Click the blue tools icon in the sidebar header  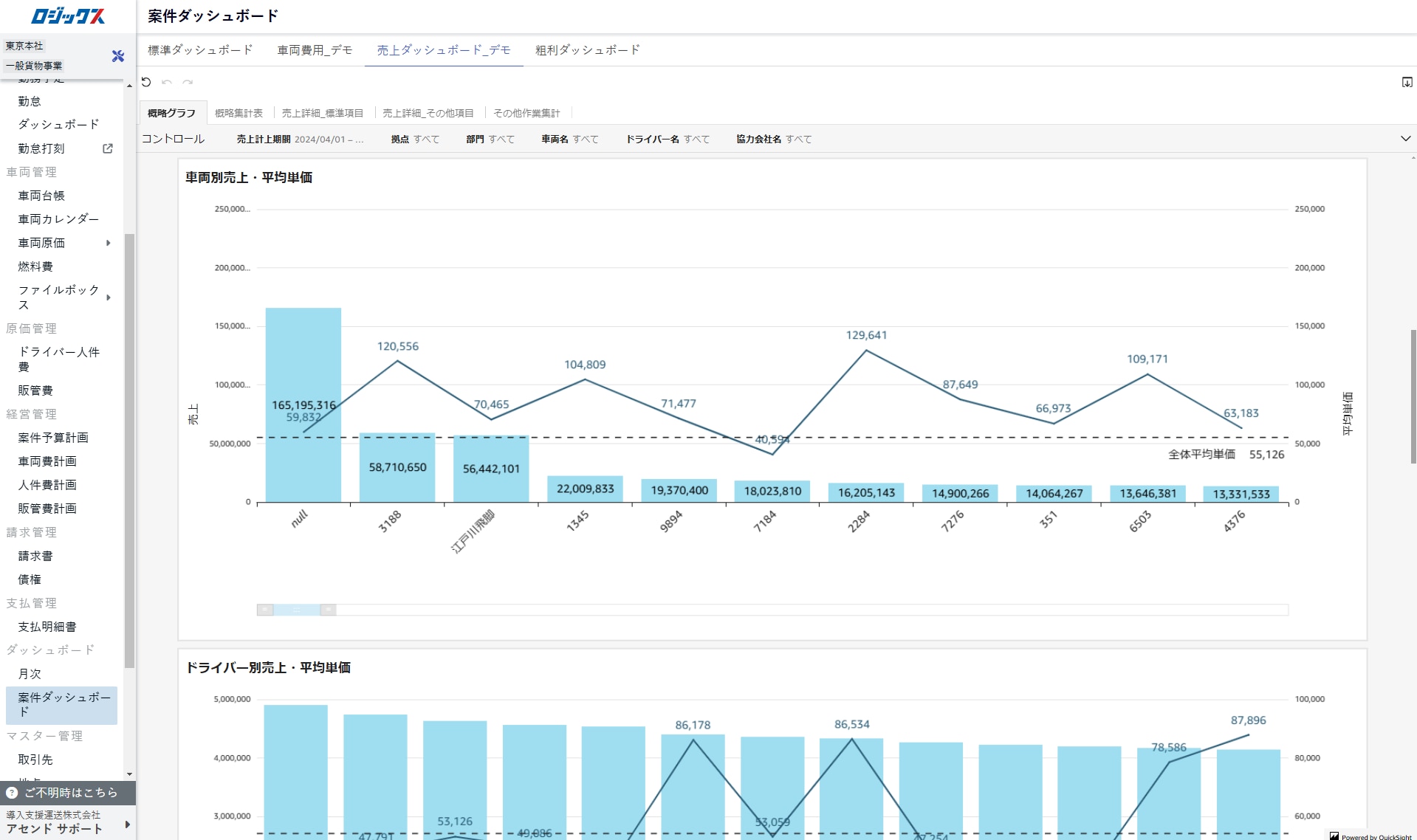pyautogui.click(x=117, y=56)
